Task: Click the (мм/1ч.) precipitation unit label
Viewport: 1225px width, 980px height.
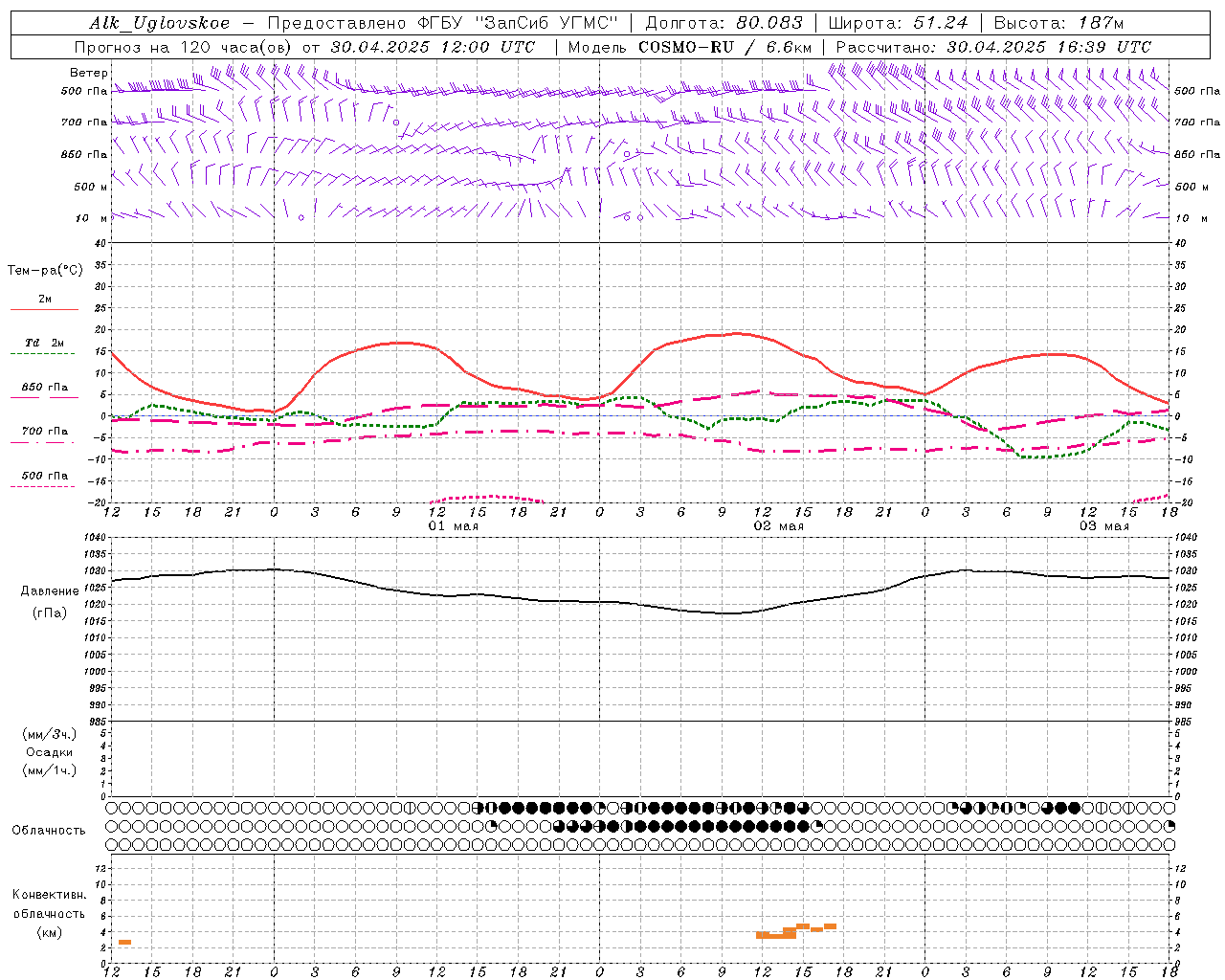Action: pos(50,770)
